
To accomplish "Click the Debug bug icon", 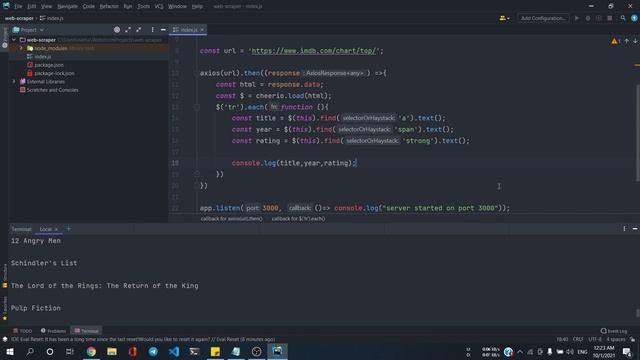I will pos(588,18).
